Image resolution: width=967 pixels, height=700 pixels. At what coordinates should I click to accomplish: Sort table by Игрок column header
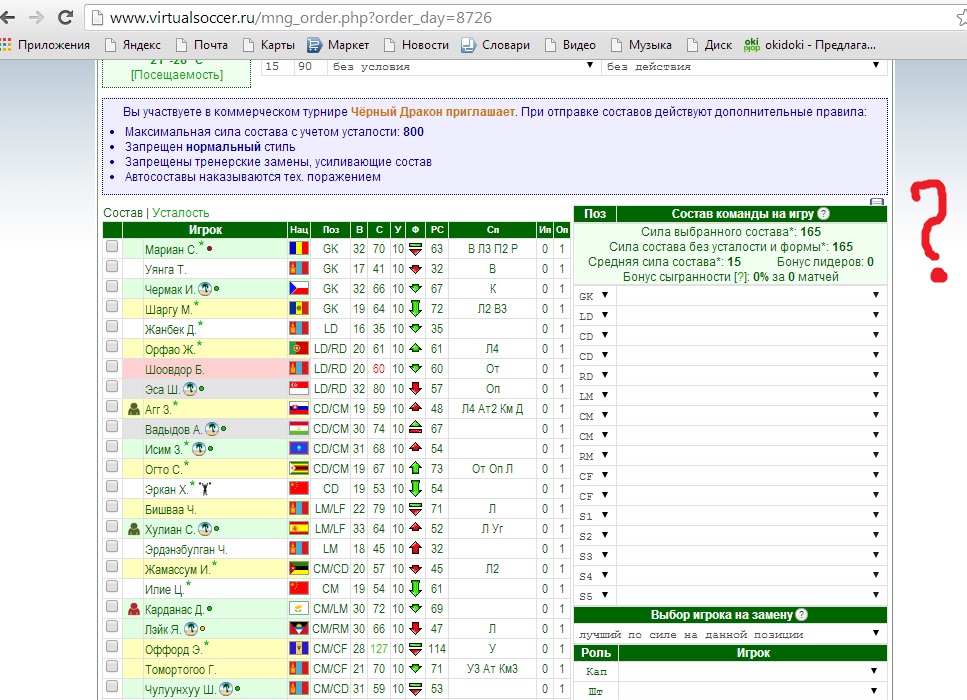[205, 229]
